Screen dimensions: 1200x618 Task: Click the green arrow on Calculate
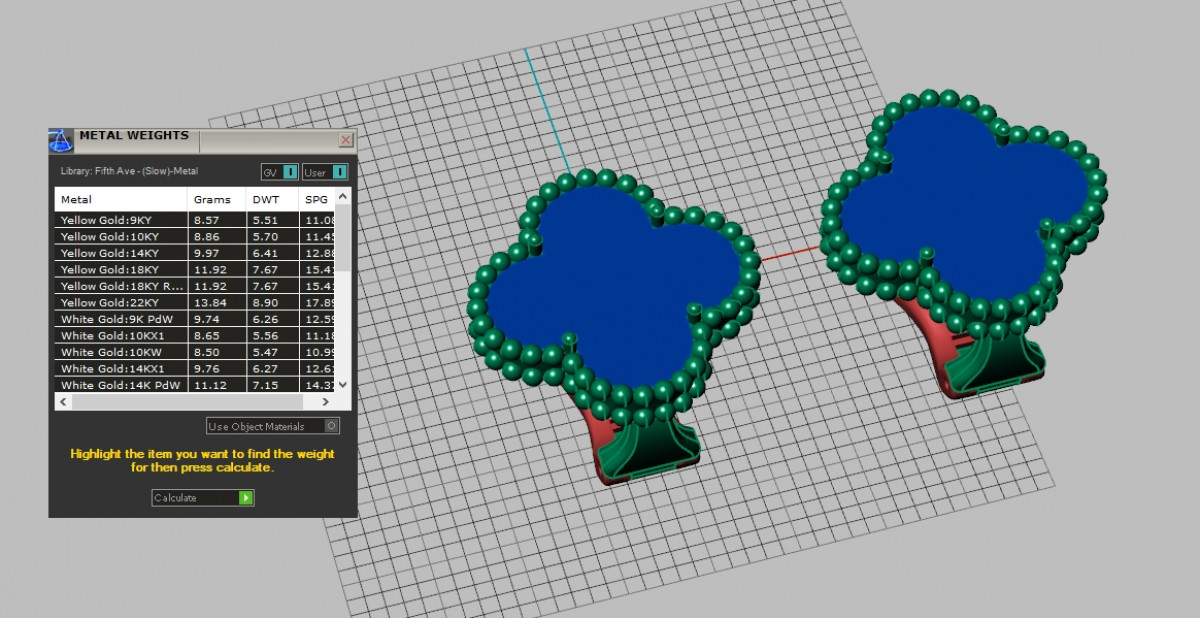point(246,497)
